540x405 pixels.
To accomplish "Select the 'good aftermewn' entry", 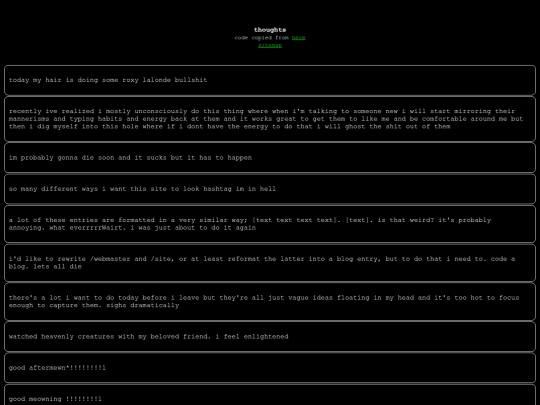I will pos(270,368).
